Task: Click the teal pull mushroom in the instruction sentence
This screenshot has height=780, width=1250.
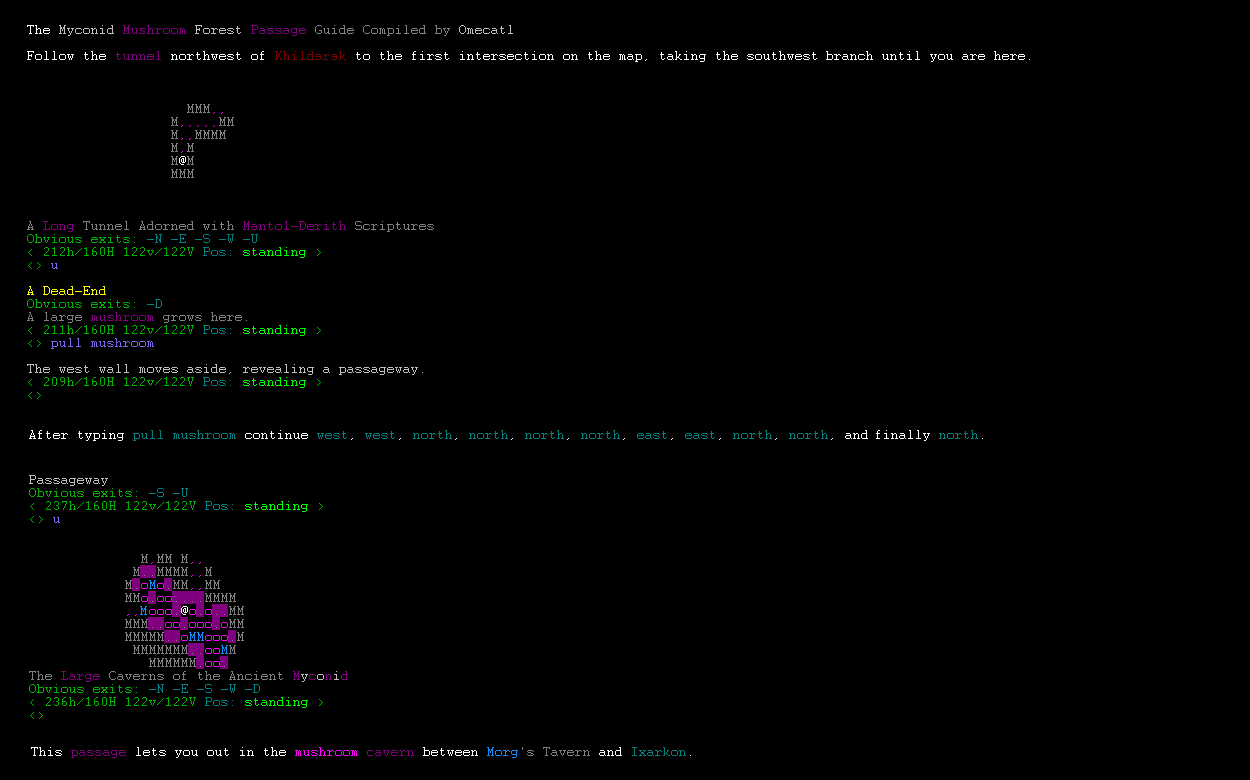Action: (x=184, y=436)
